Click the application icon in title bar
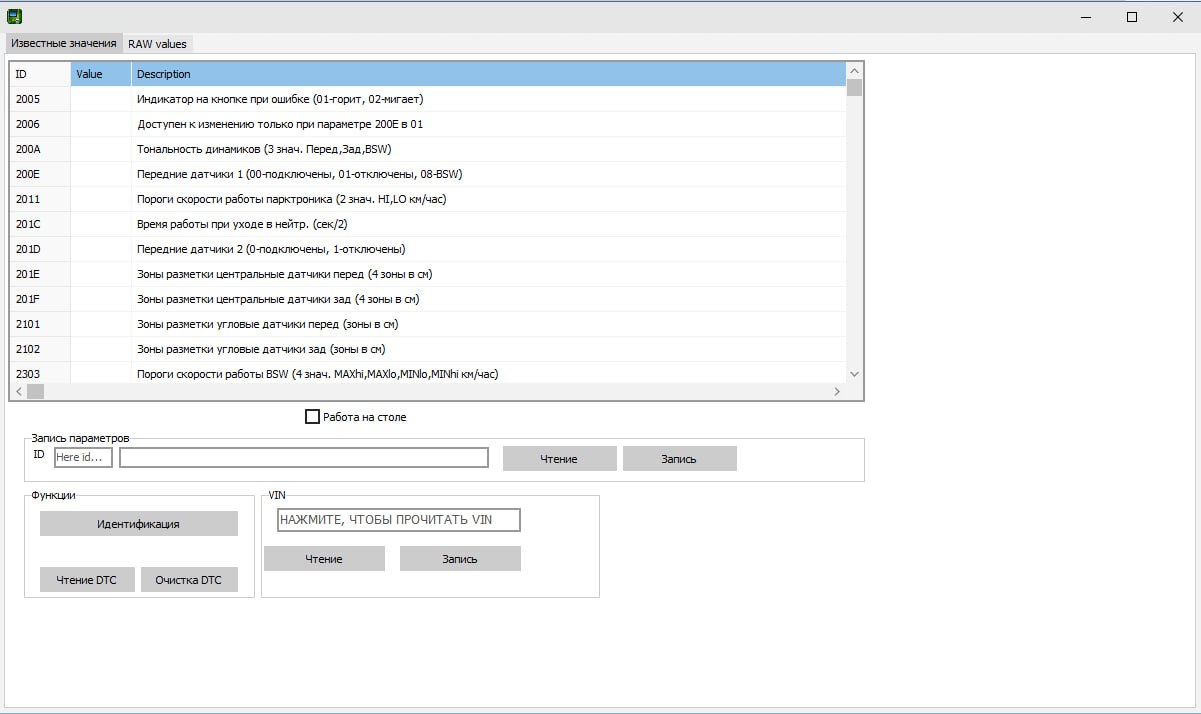Screen dimensions: 1201x714 coord(14,16)
